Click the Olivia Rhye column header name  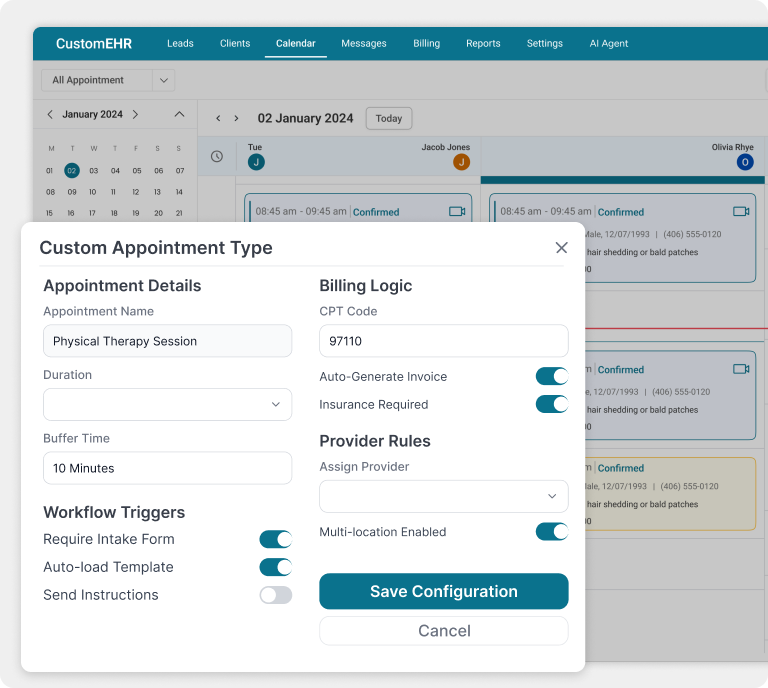pyautogui.click(x=732, y=147)
